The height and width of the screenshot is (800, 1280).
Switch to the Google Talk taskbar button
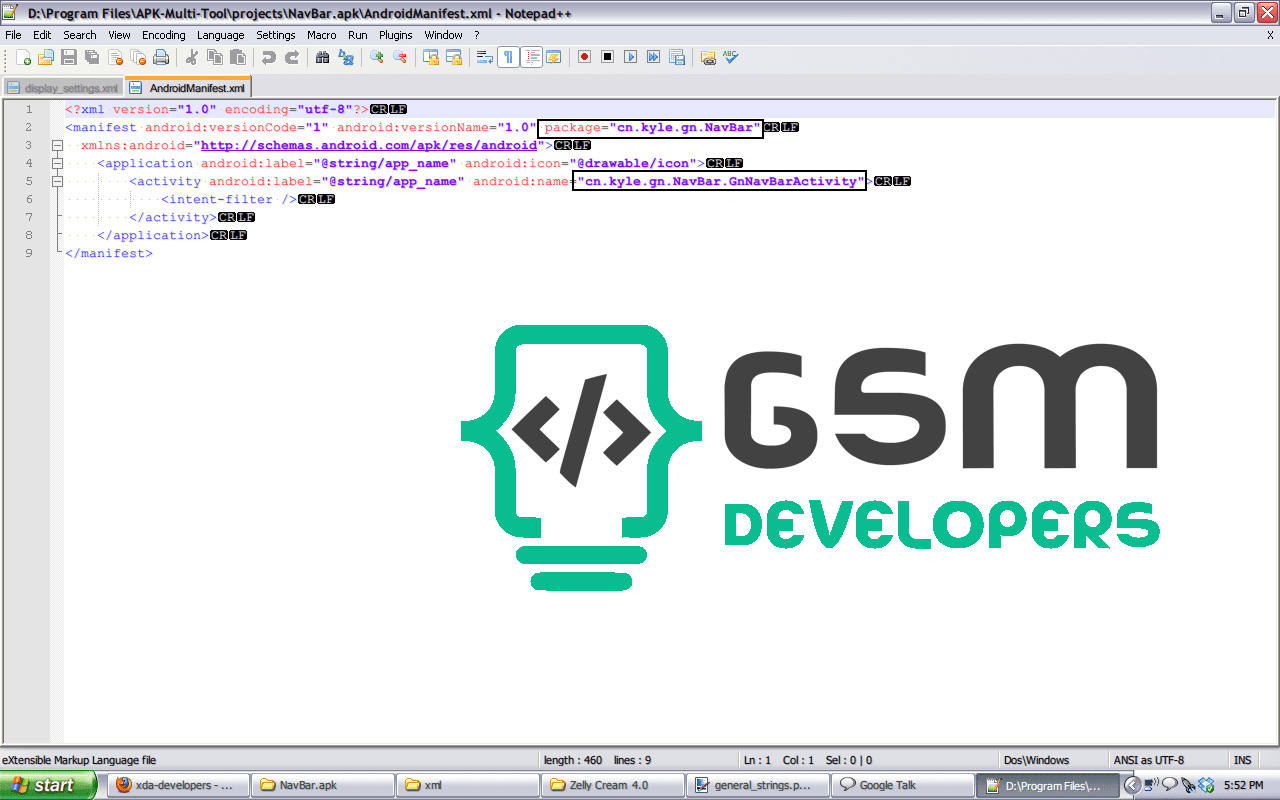point(903,785)
